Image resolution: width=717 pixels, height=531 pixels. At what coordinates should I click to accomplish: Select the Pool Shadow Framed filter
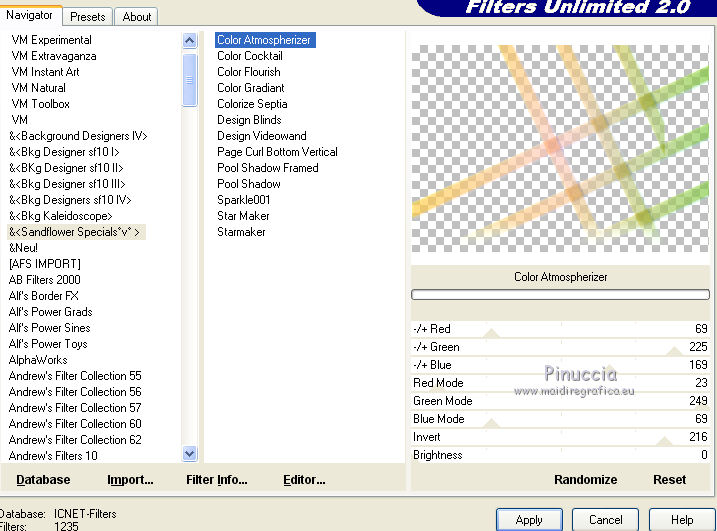(268, 168)
